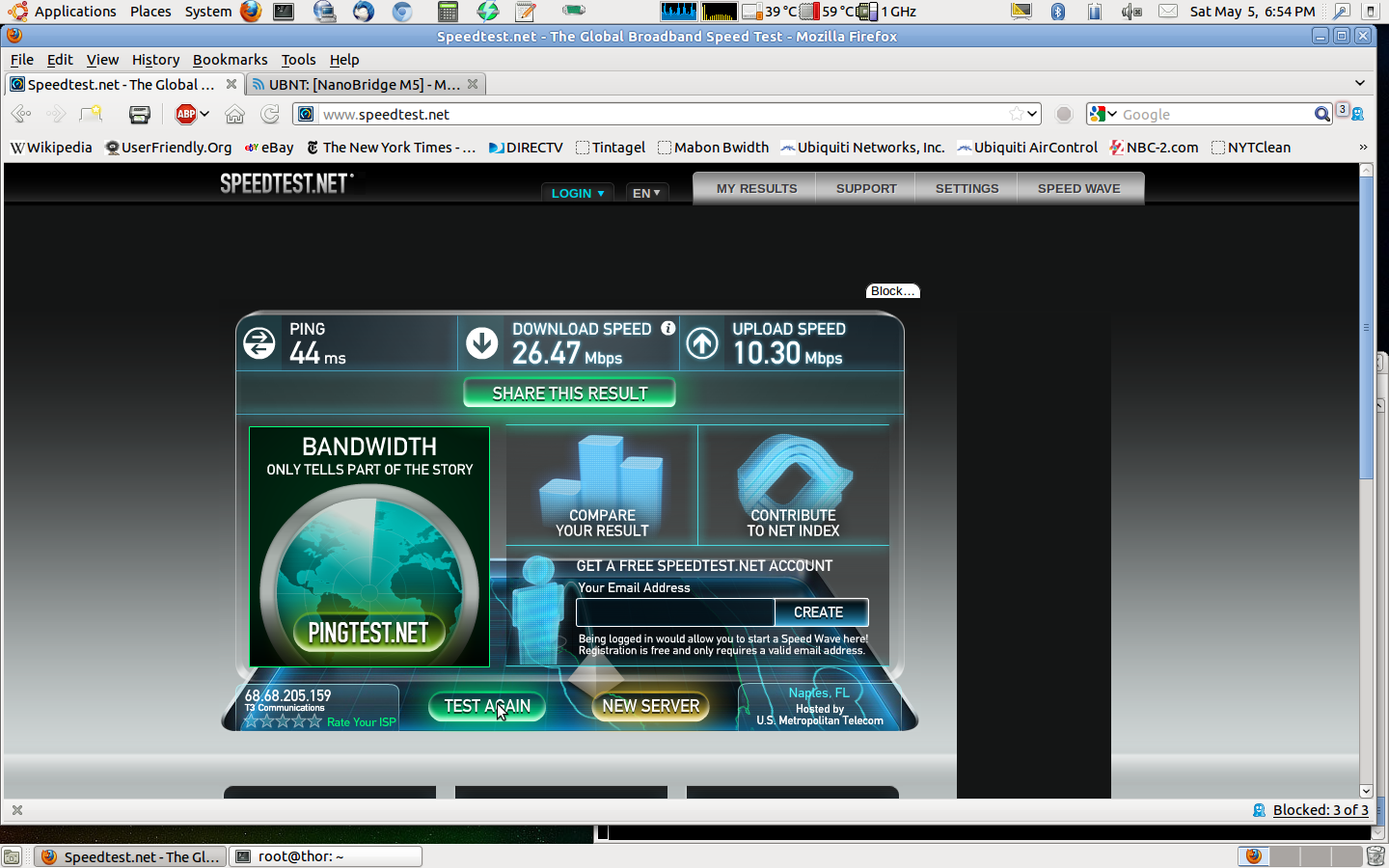The image size is (1389, 868).
Task: Bookmark this page with the star icon
Action: 1016,114
